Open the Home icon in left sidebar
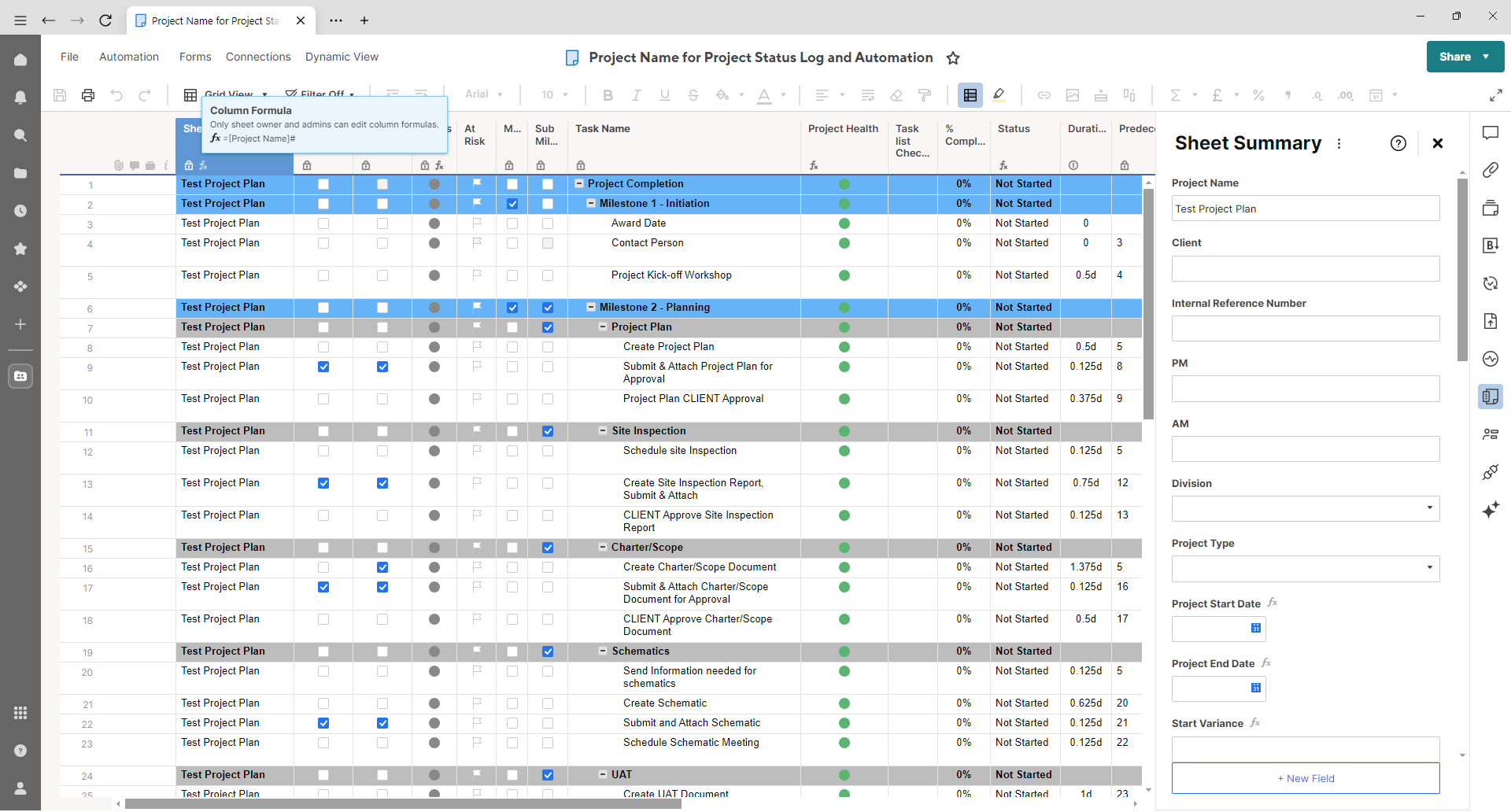Image resolution: width=1511 pixels, height=812 pixels. (x=20, y=60)
